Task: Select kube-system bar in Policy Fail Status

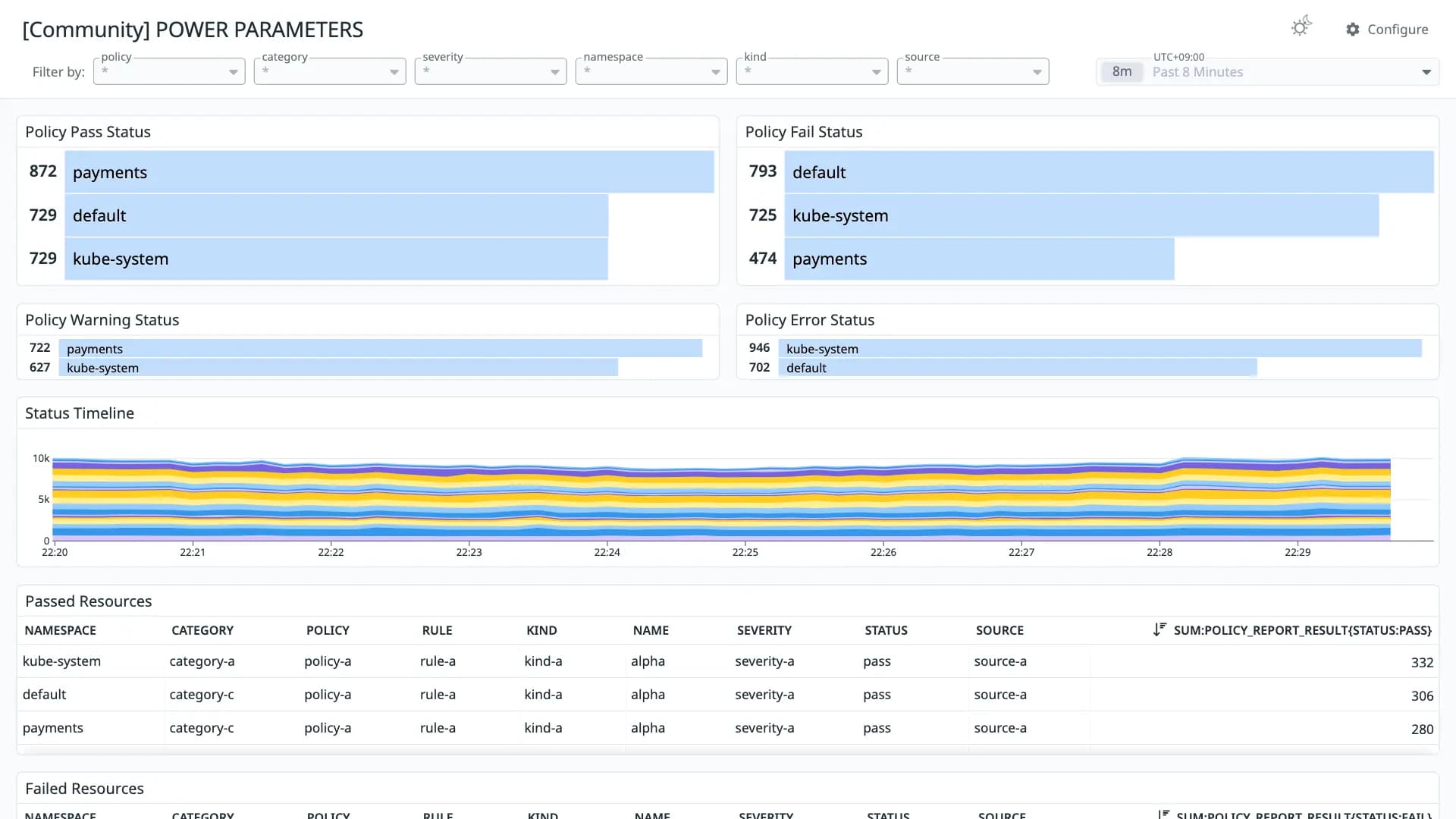Action: (1081, 215)
